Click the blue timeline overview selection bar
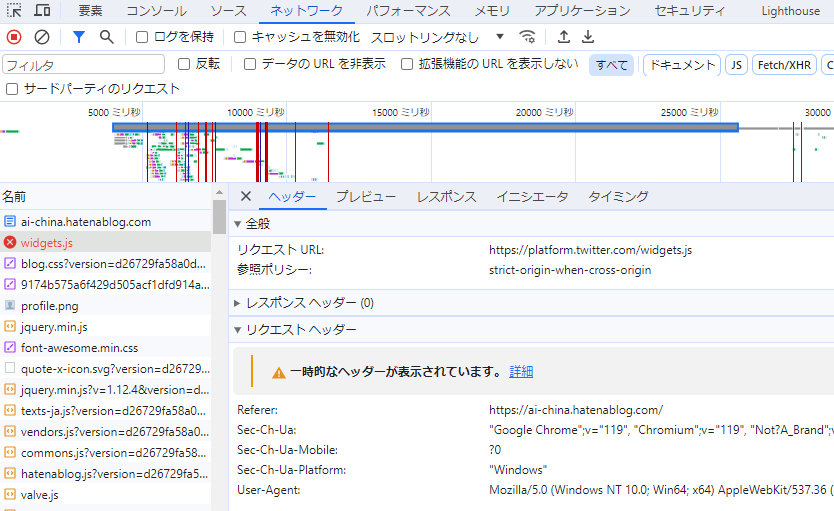 [425, 127]
